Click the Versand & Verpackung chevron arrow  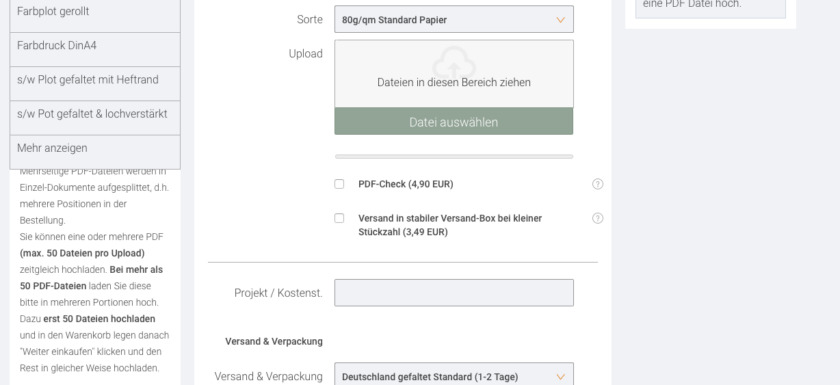[560, 377]
